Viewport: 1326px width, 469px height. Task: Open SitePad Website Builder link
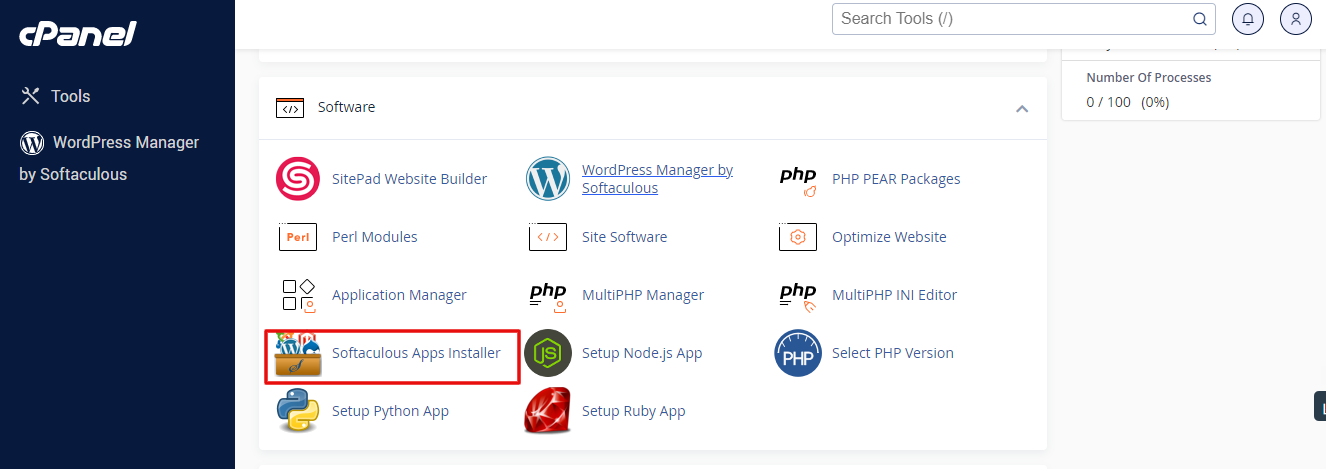click(409, 179)
